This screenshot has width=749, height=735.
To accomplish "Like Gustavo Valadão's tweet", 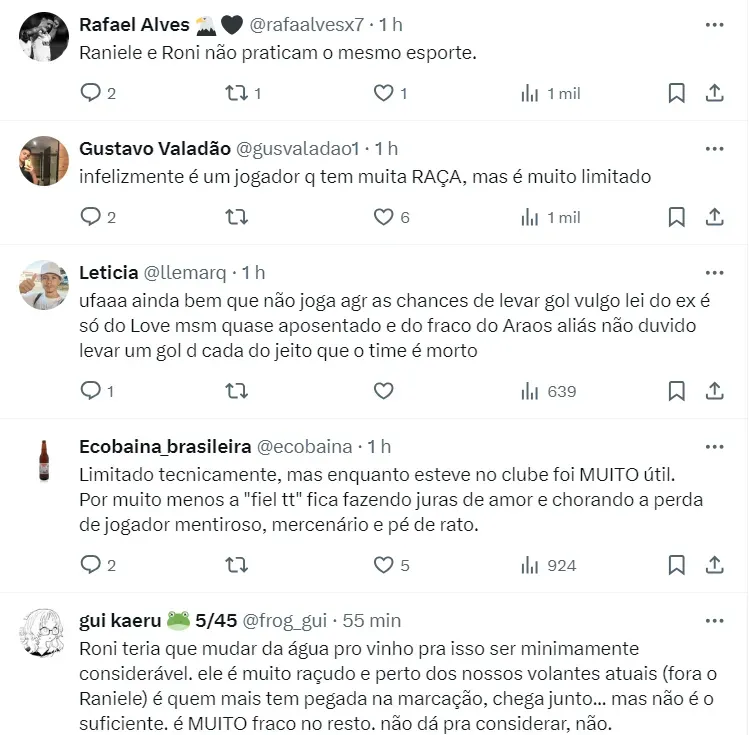I will (x=384, y=217).
